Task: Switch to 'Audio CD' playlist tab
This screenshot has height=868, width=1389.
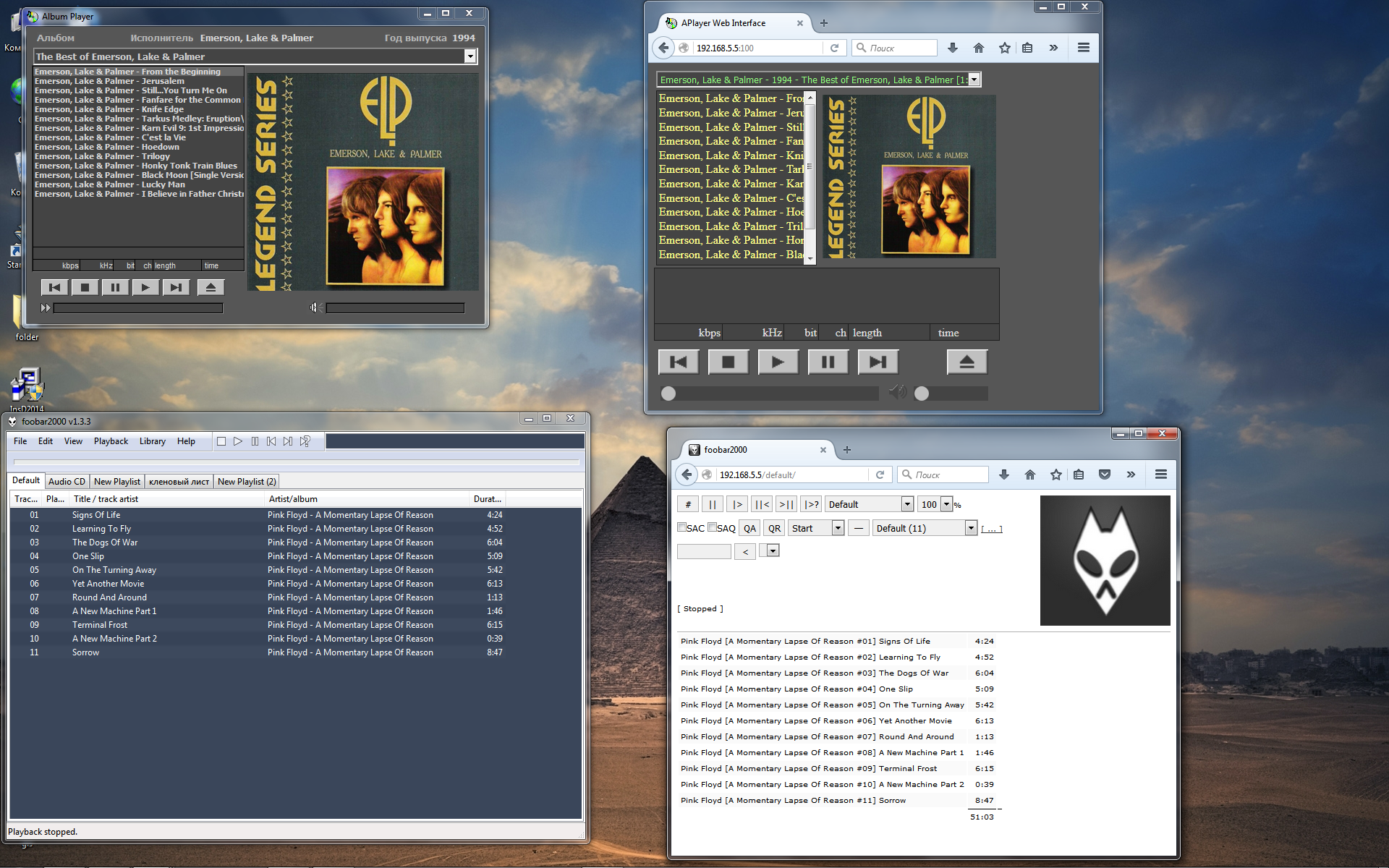Action: (67, 482)
